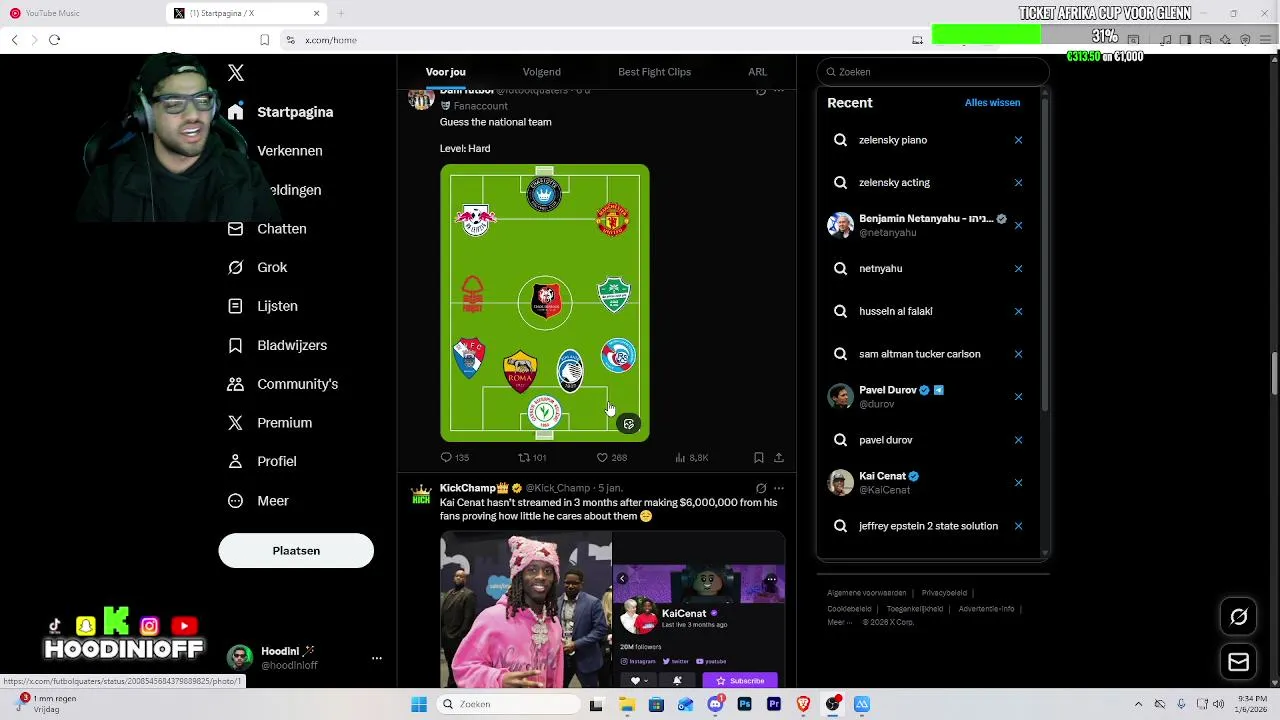The image size is (1280, 720).
Task: Click the Zoeken search field on X
Action: 933,72
